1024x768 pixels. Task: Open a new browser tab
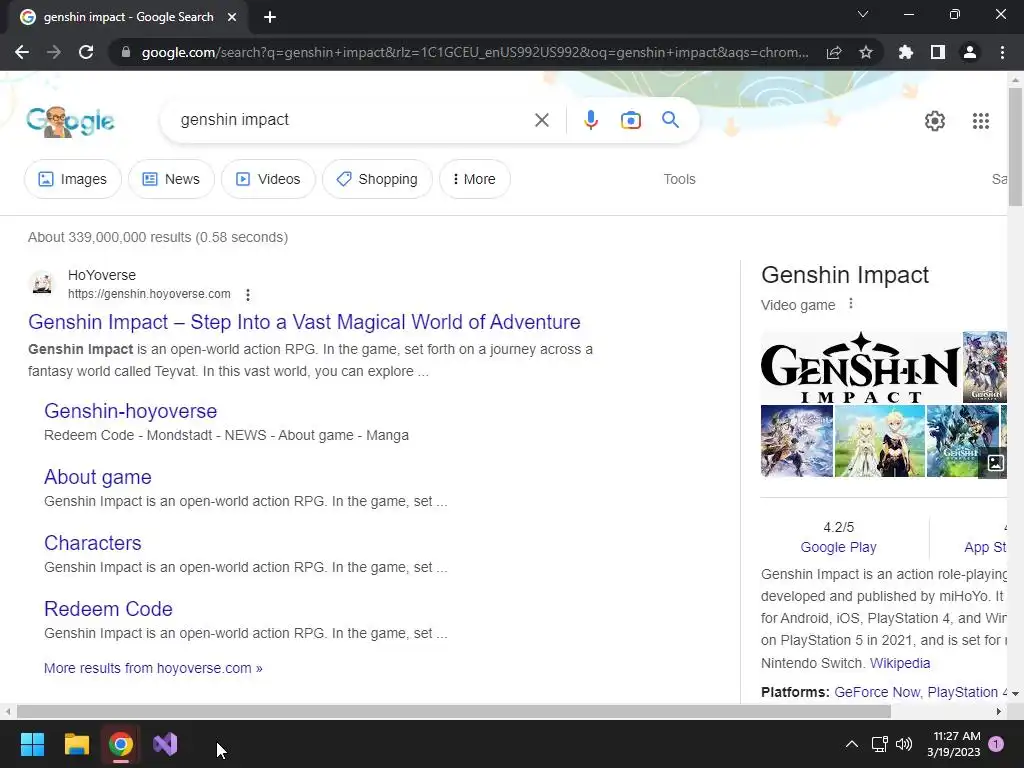pos(270,17)
